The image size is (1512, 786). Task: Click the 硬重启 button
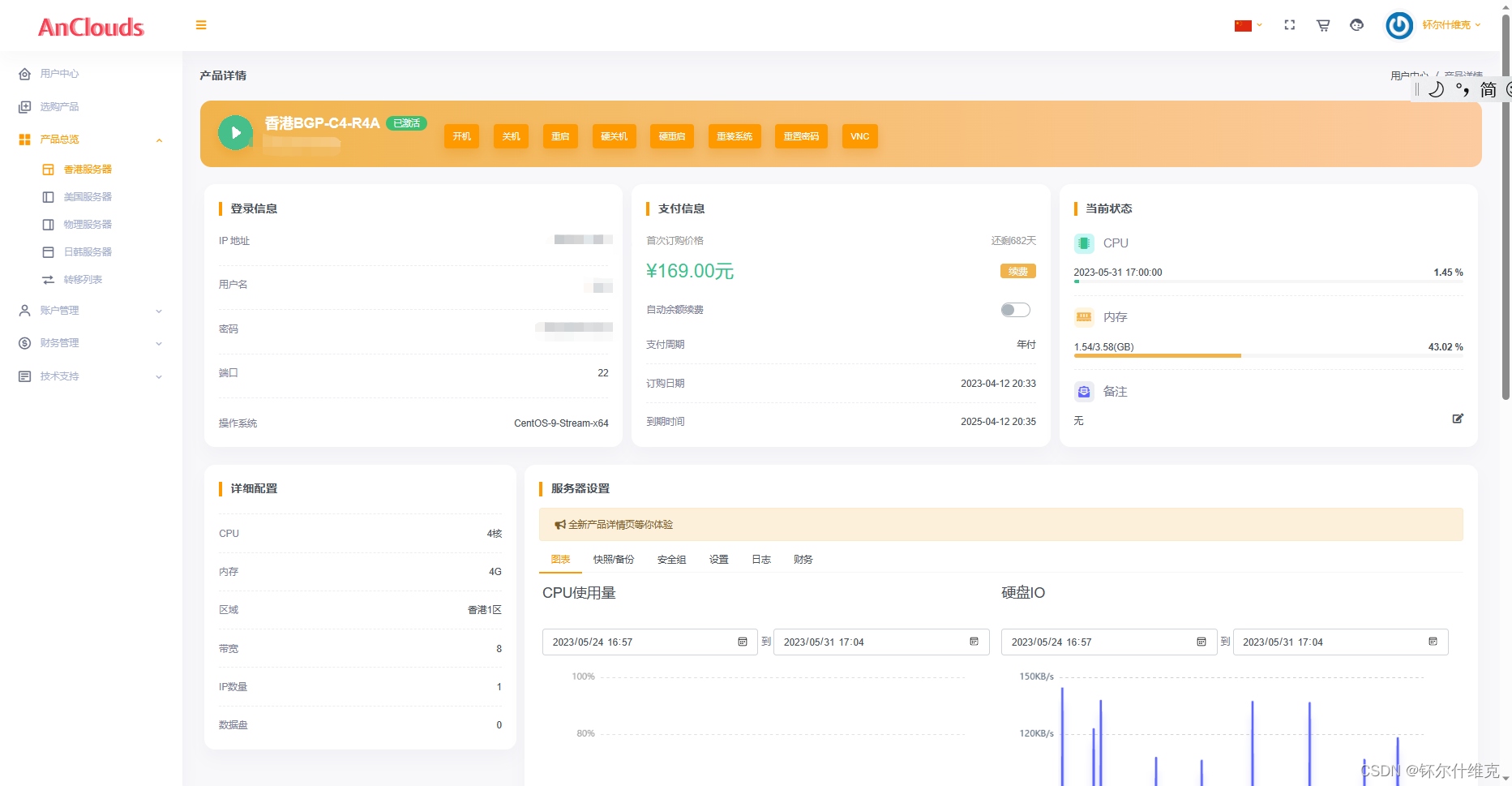[672, 136]
